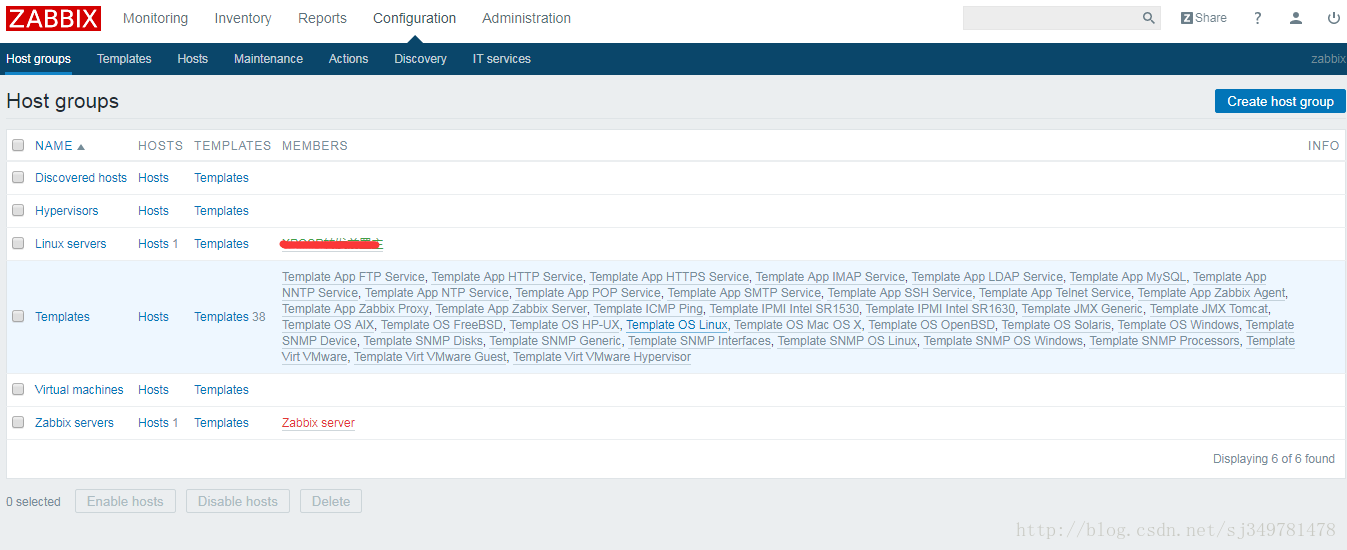
Task: Open the Administration menu
Action: point(526,18)
